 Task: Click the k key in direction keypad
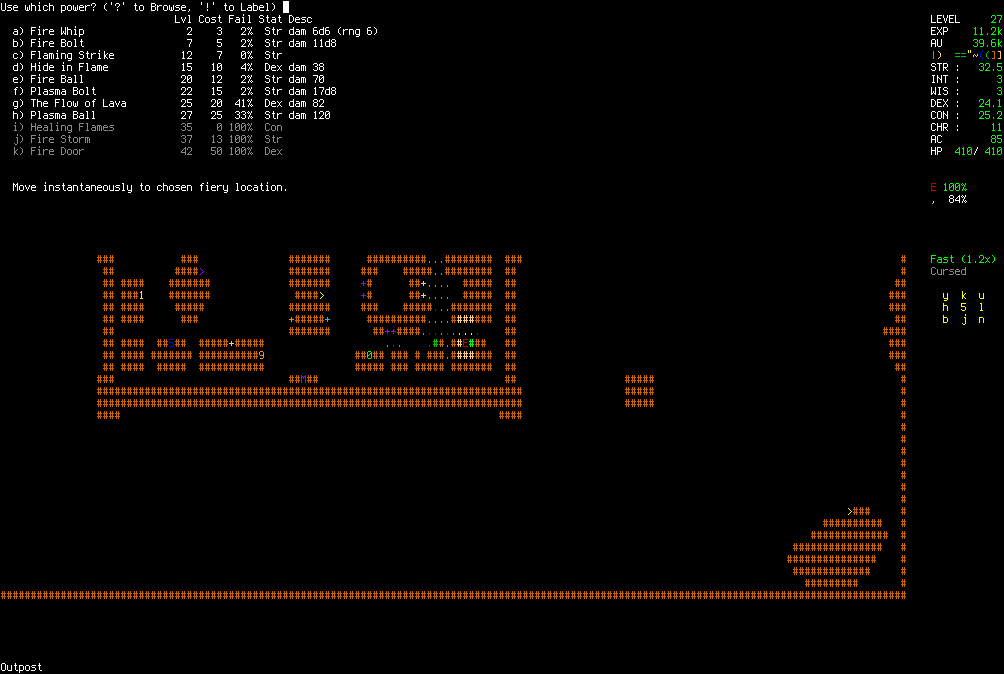963,296
